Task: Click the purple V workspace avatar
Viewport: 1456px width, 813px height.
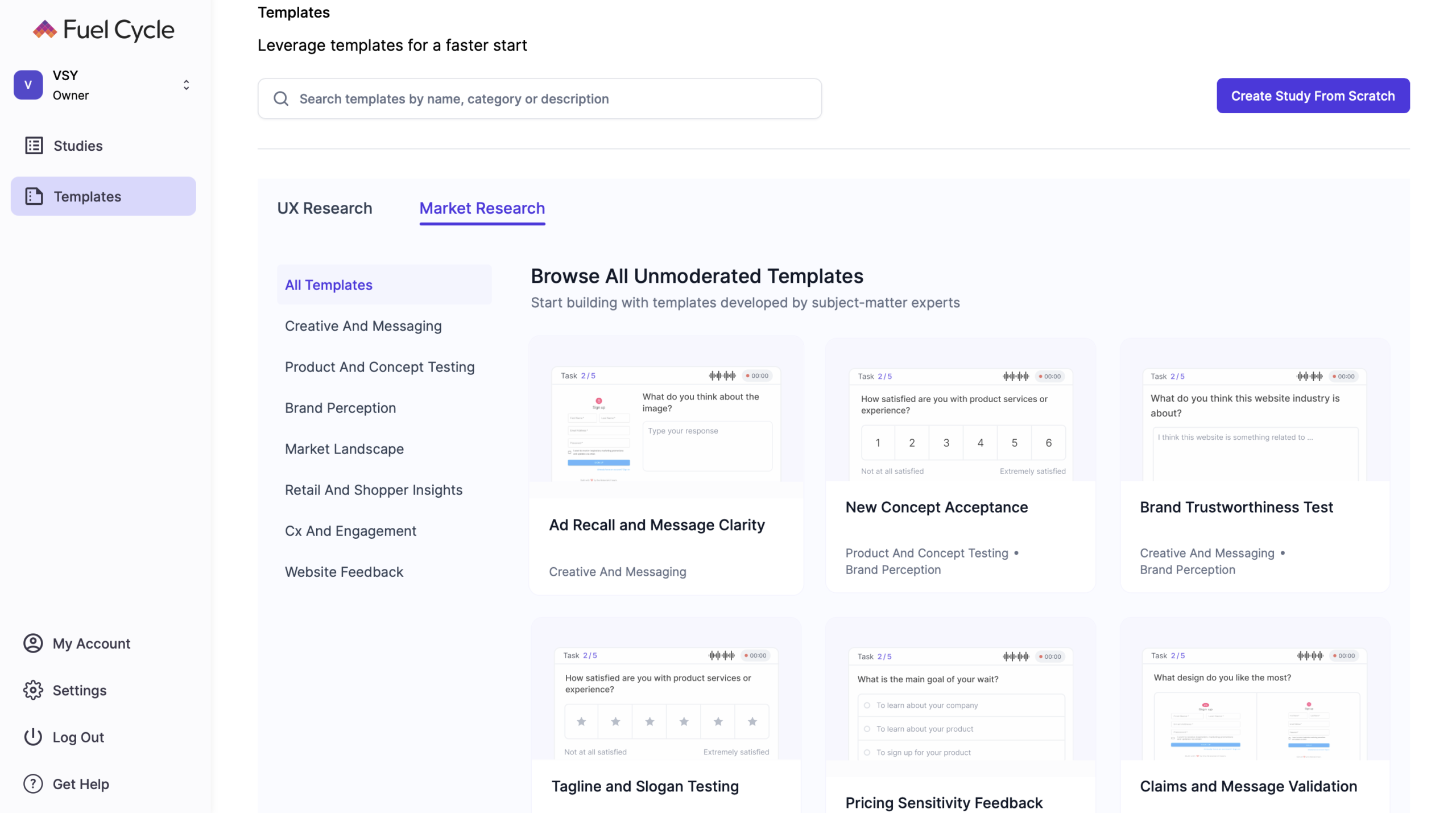Action: (x=28, y=85)
